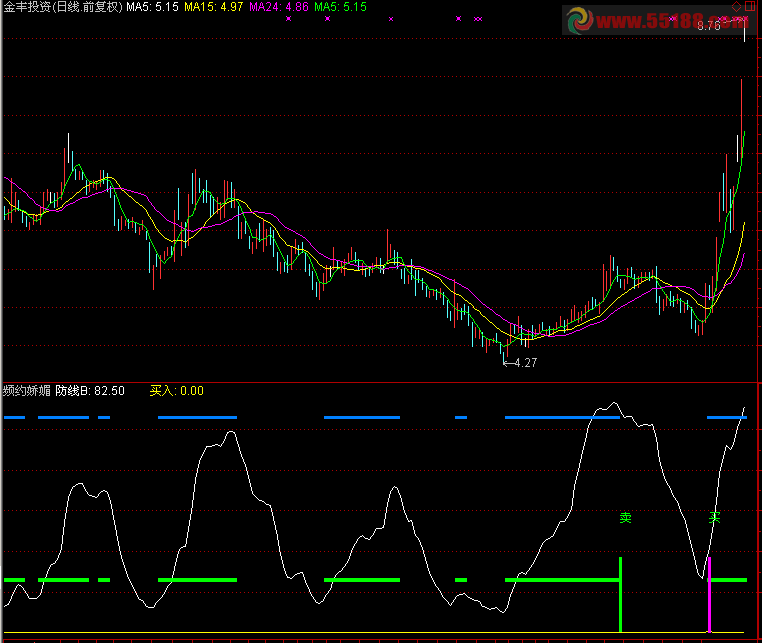Select the magenta MA24: 4.86 label
Screen dimensions: 762x643
pyautogui.click(x=279, y=7)
